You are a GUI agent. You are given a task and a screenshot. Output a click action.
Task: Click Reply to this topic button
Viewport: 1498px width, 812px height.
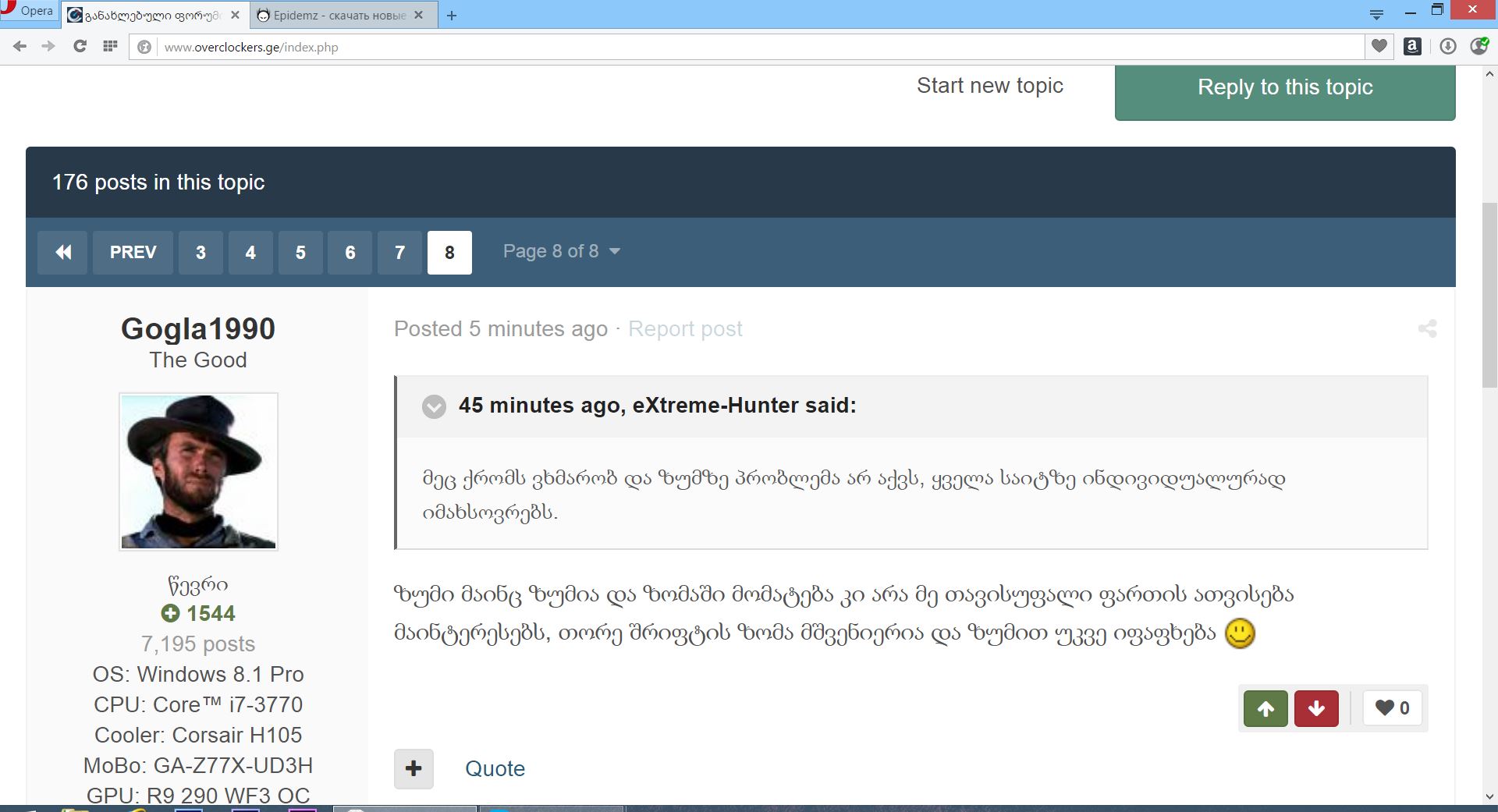pyautogui.click(x=1285, y=88)
